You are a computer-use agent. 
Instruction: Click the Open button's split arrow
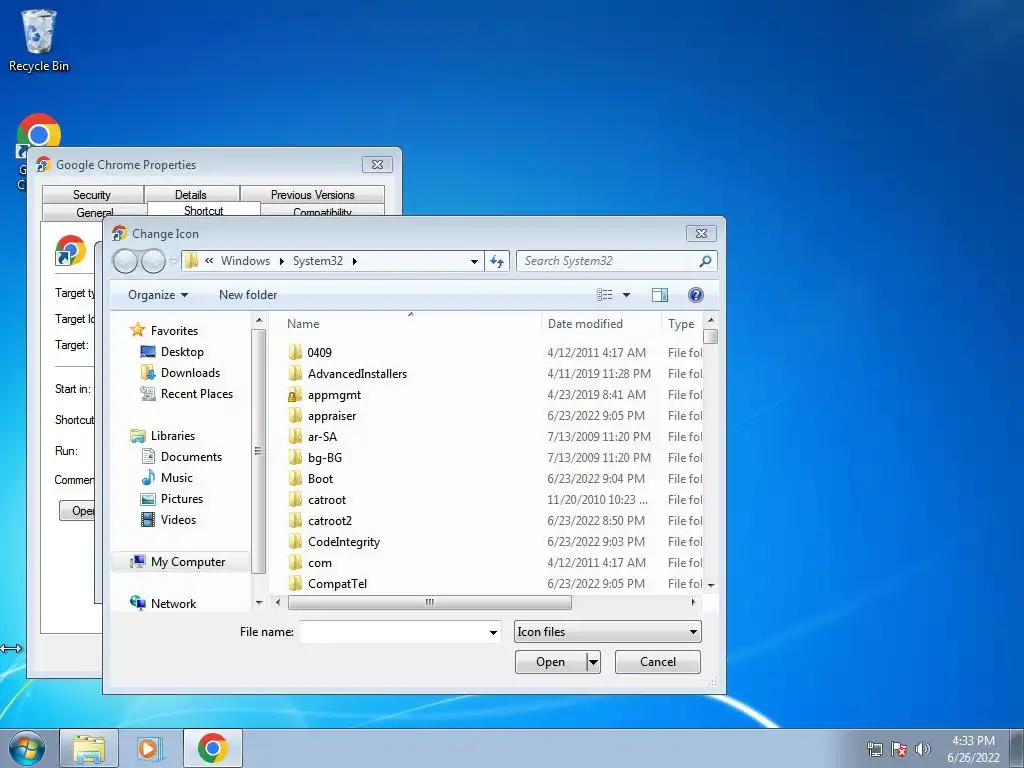593,662
